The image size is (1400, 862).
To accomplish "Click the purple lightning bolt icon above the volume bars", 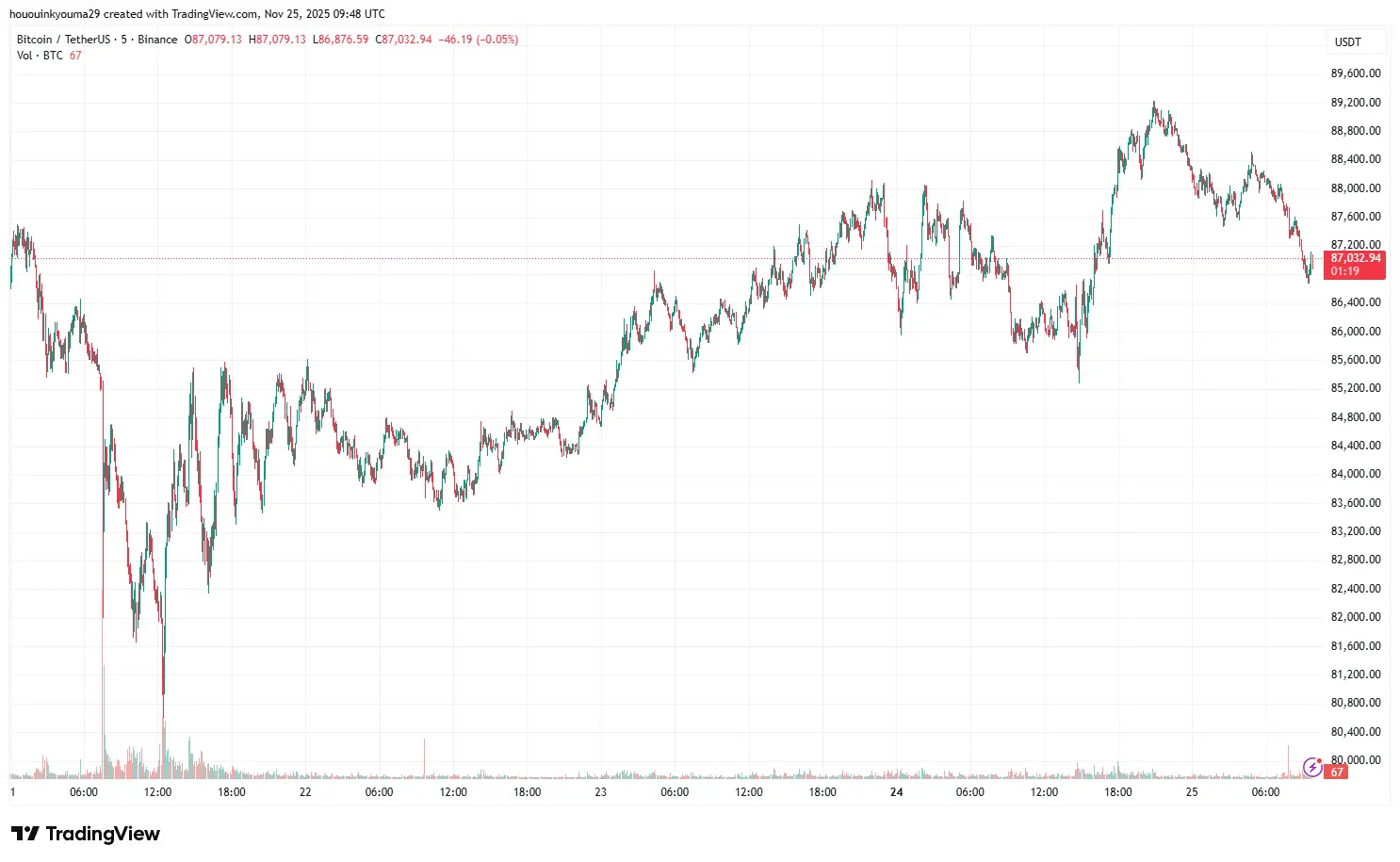I will [1312, 768].
